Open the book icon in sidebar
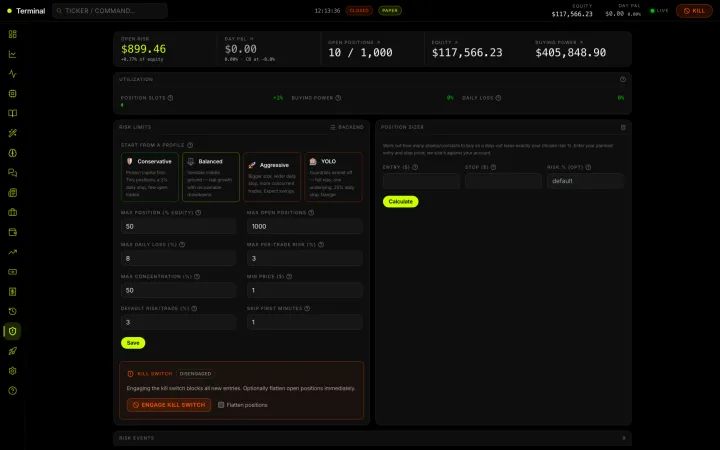Screen dimensions: 720x450 point(12,113)
